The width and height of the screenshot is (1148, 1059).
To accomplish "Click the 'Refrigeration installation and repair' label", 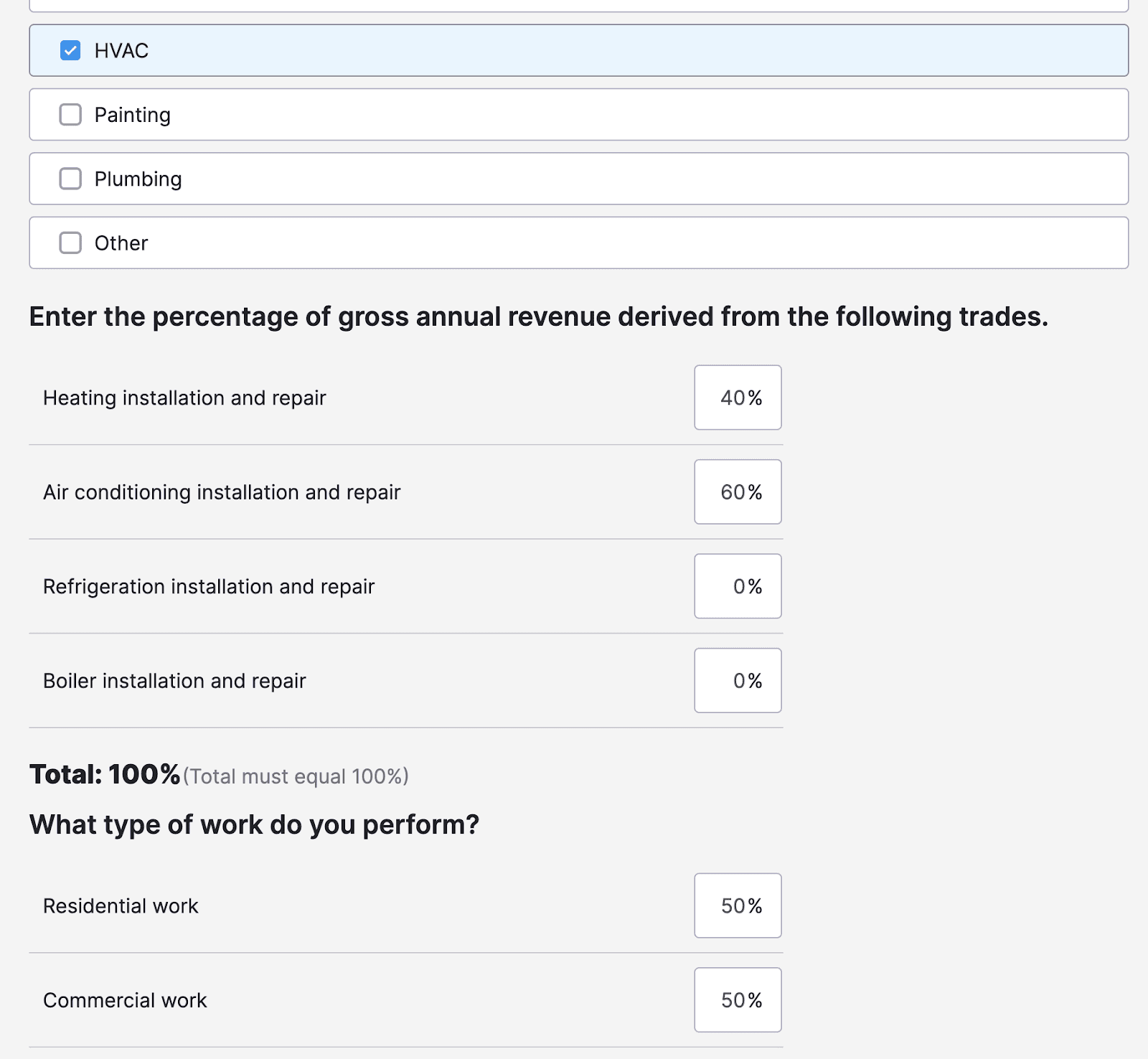I will click(x=209, y=587).
